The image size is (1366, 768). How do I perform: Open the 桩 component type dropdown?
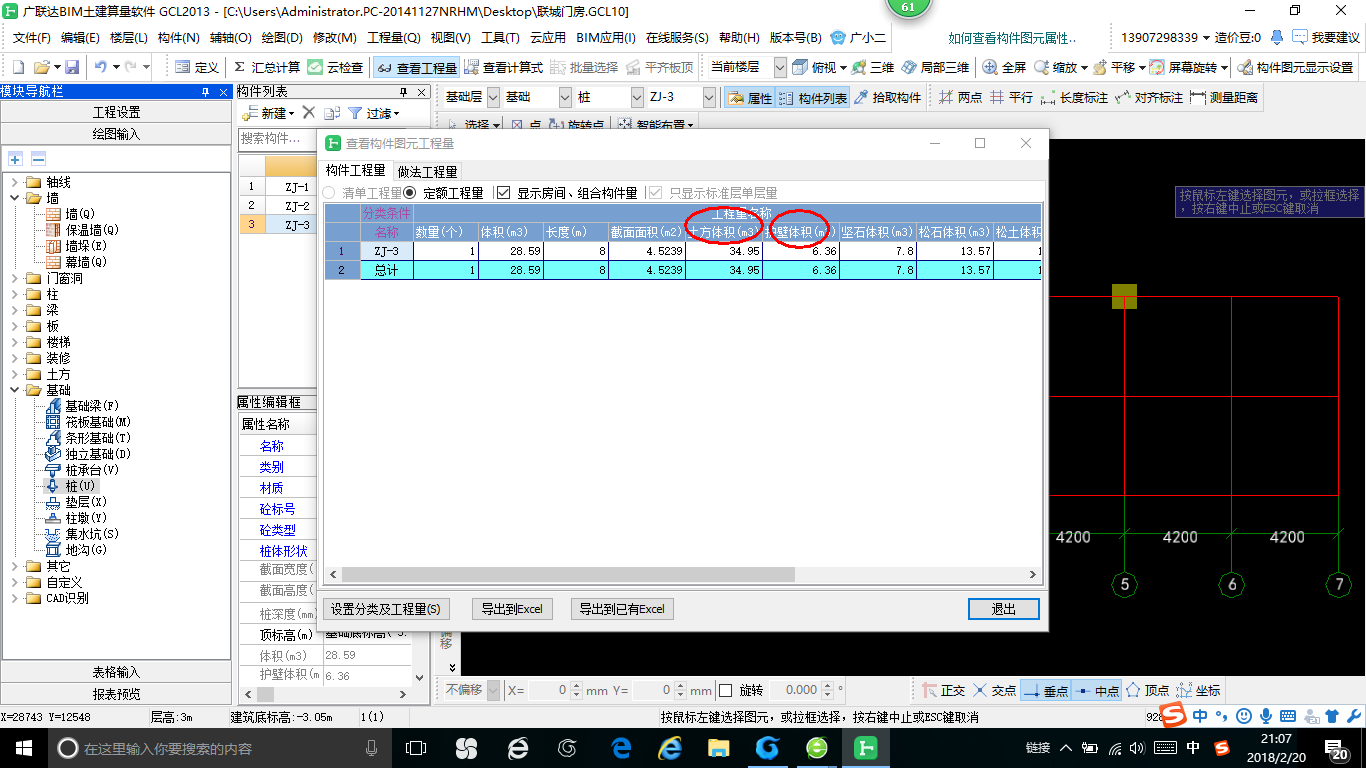click(638, 98)
